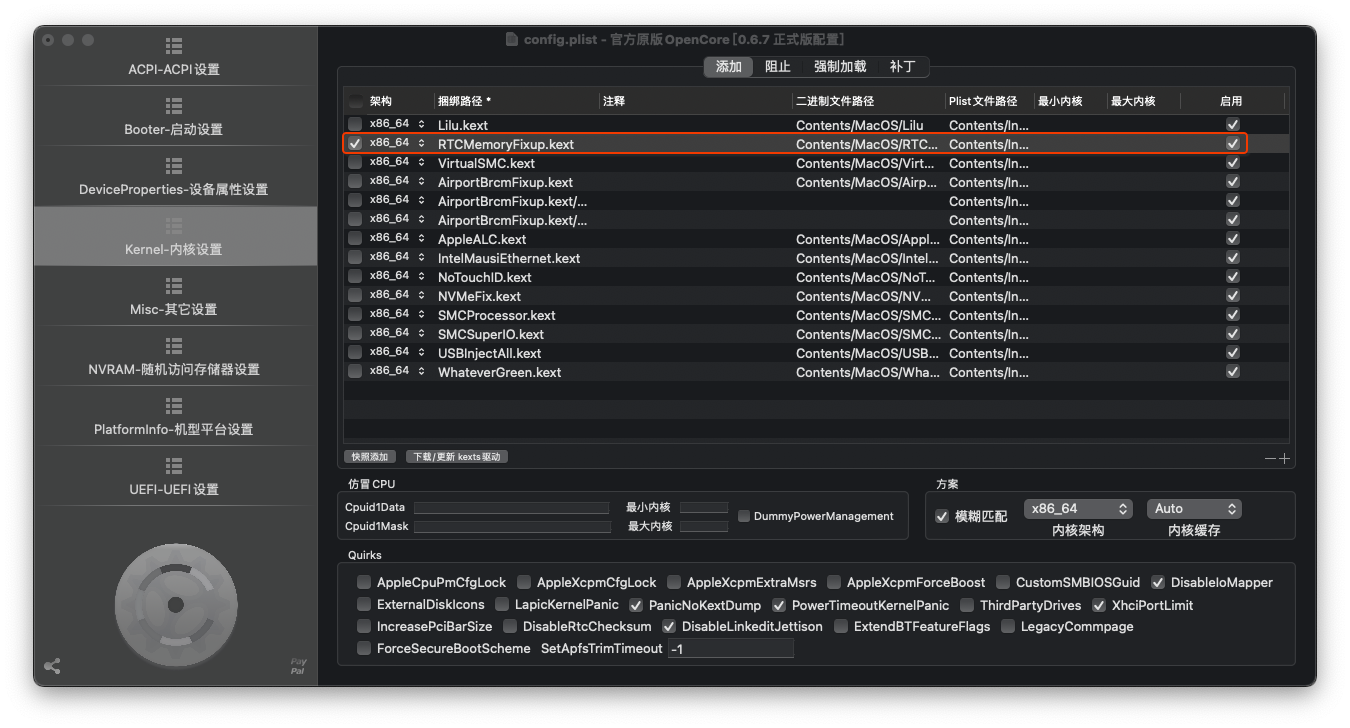This screenshot has width=1350, height=728.
Task: Disable the DisableIoMapper quirk
Action: [x=1158, y=582]
